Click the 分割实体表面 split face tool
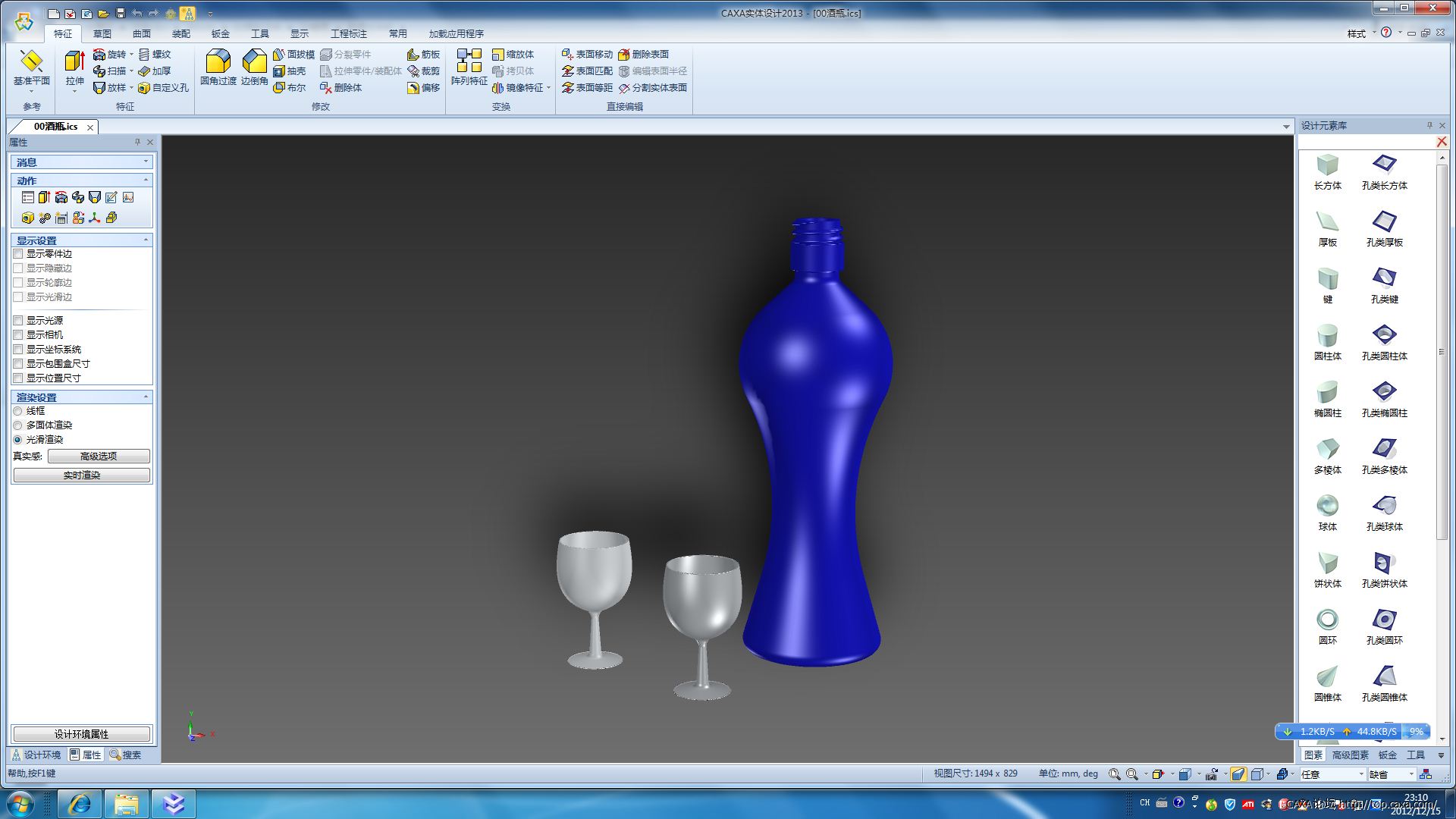This screenshot has width=1456, height=819. click(x=652, y=88)
